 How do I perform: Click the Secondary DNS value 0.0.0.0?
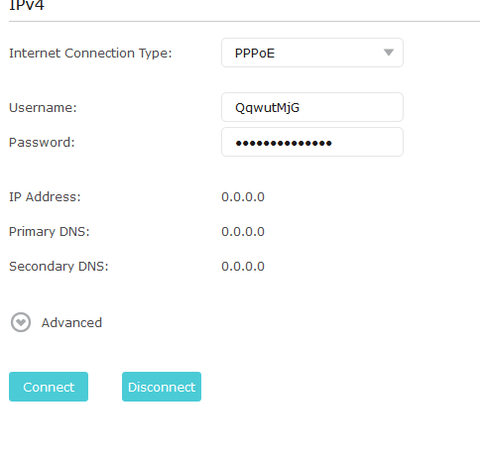click(243, 266)
